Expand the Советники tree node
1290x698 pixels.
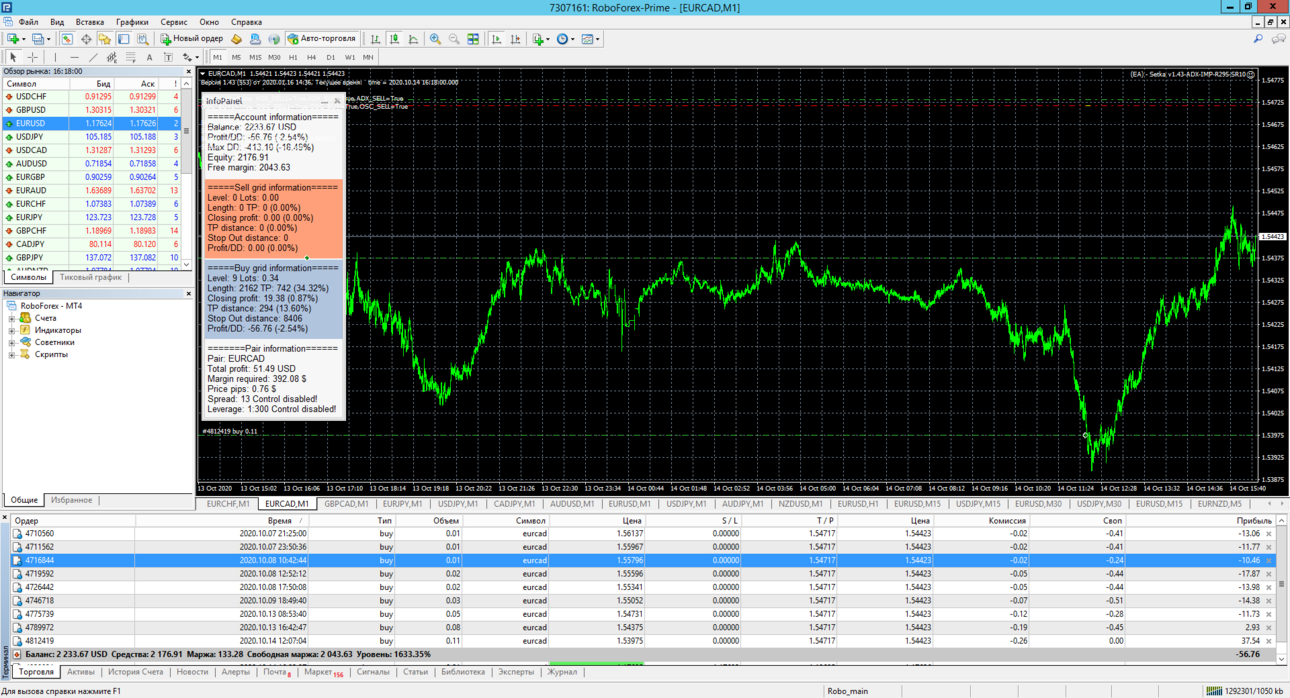pyautogui.click(x=12, y=342)
